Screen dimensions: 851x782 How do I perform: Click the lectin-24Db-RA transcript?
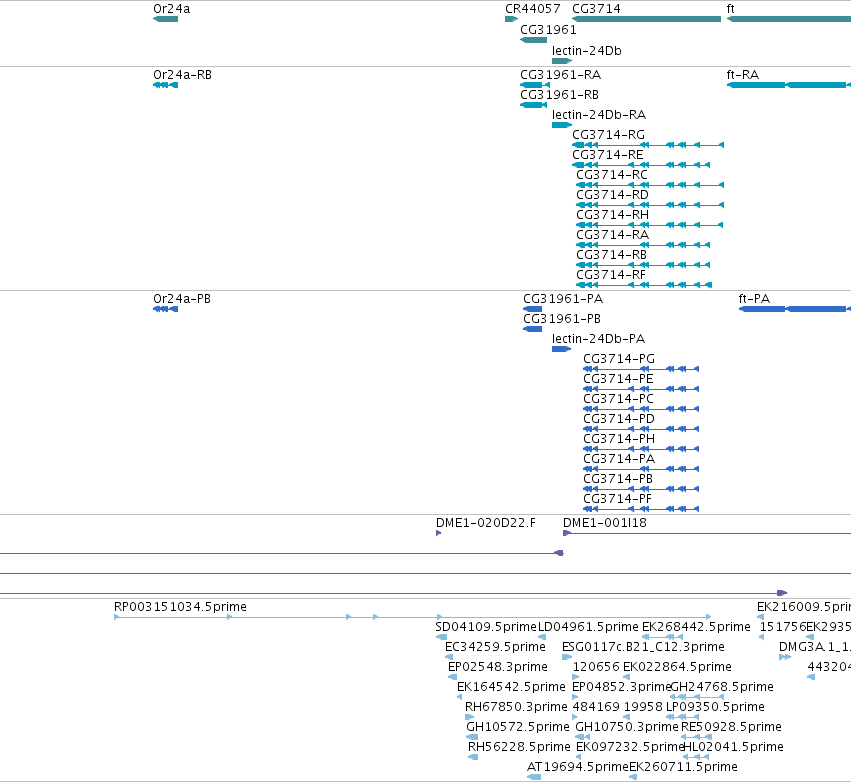tap(562, 125)
